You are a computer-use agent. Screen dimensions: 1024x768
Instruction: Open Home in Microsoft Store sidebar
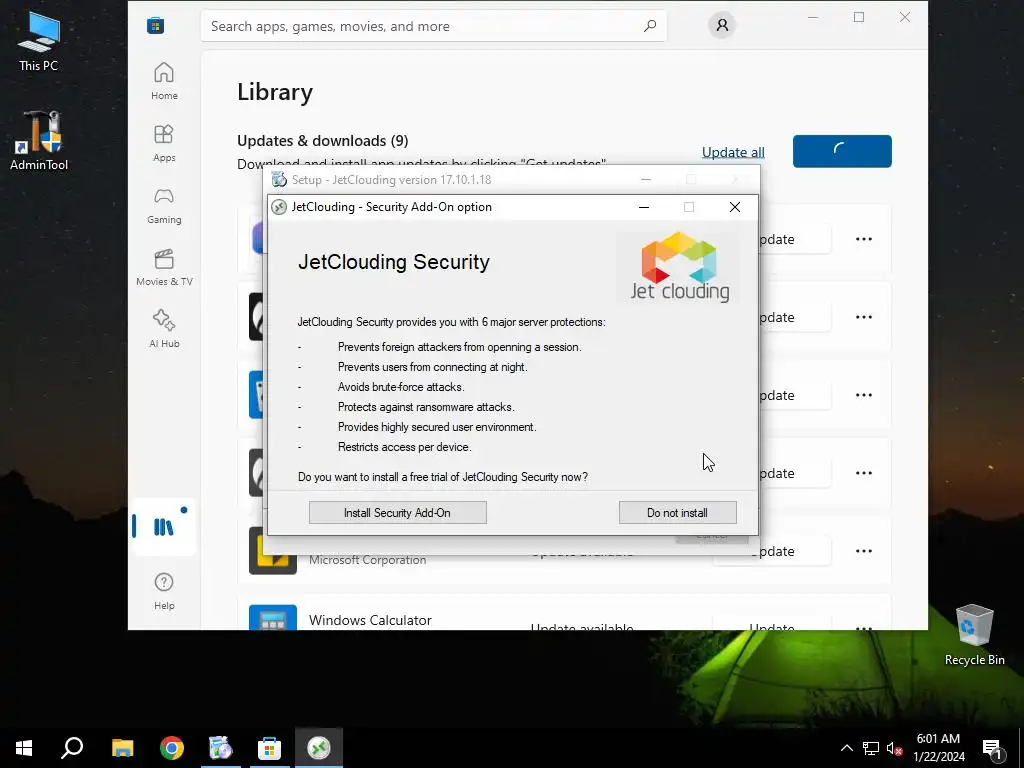[x=164, y=81]
